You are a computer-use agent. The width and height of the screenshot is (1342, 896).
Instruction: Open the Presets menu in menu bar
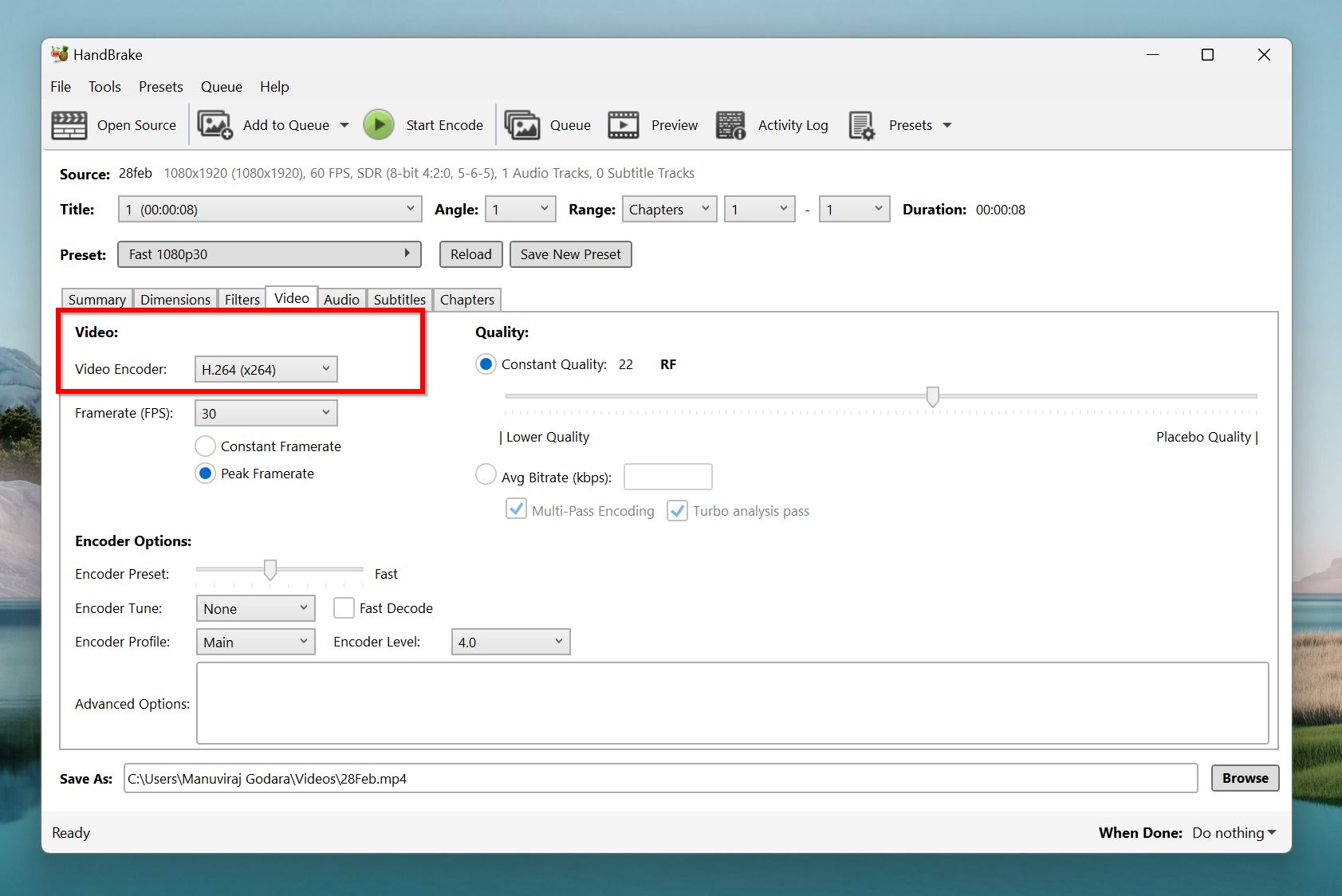(161, 87)
